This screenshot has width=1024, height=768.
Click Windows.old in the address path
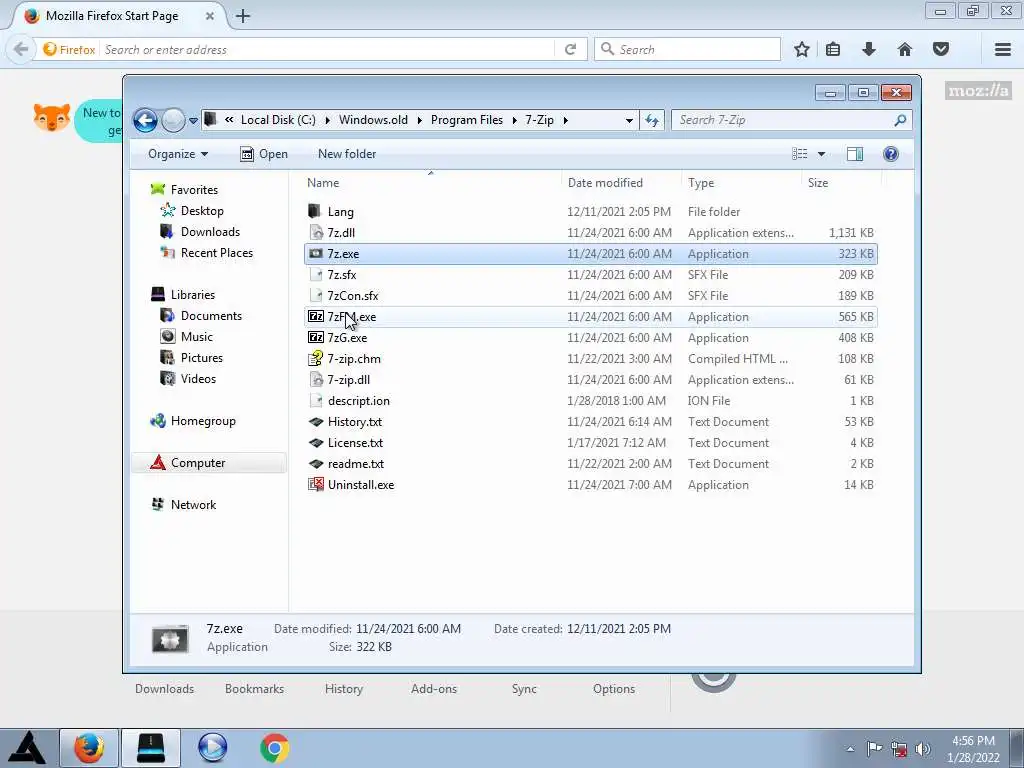click(x=373, y=120)
